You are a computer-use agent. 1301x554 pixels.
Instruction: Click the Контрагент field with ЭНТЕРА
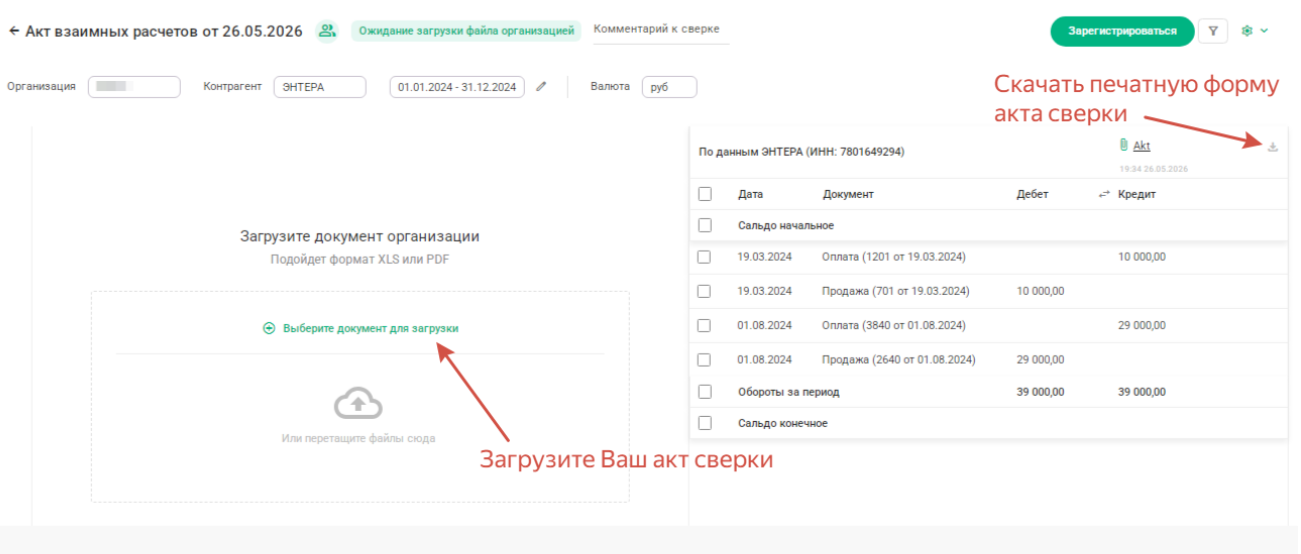(319, 87)
